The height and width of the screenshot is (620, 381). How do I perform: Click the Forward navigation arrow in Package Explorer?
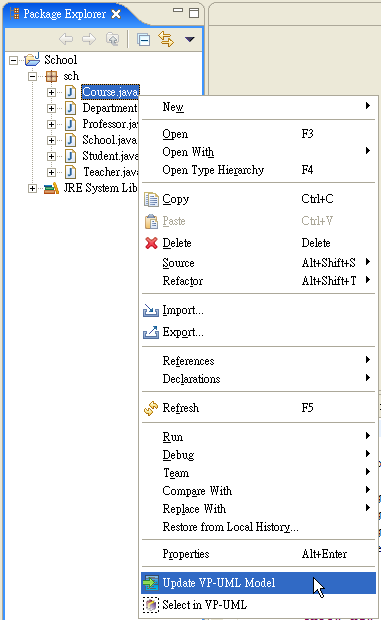(x=89, y=39)
